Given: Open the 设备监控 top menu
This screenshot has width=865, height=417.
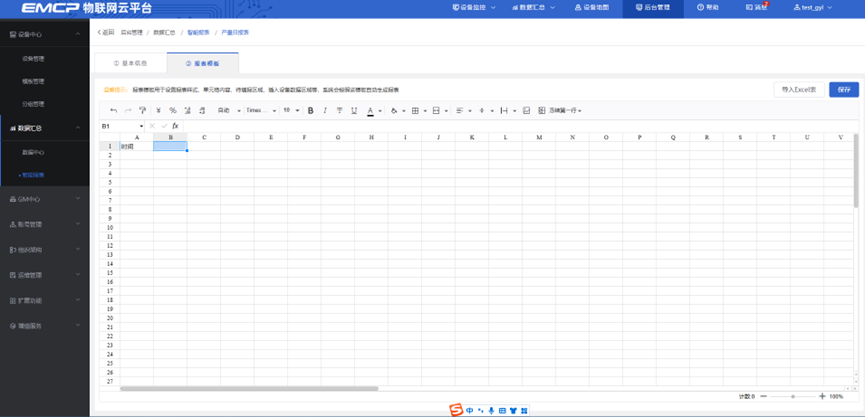Looking at the screenshot, I should (x=474, y=8).
